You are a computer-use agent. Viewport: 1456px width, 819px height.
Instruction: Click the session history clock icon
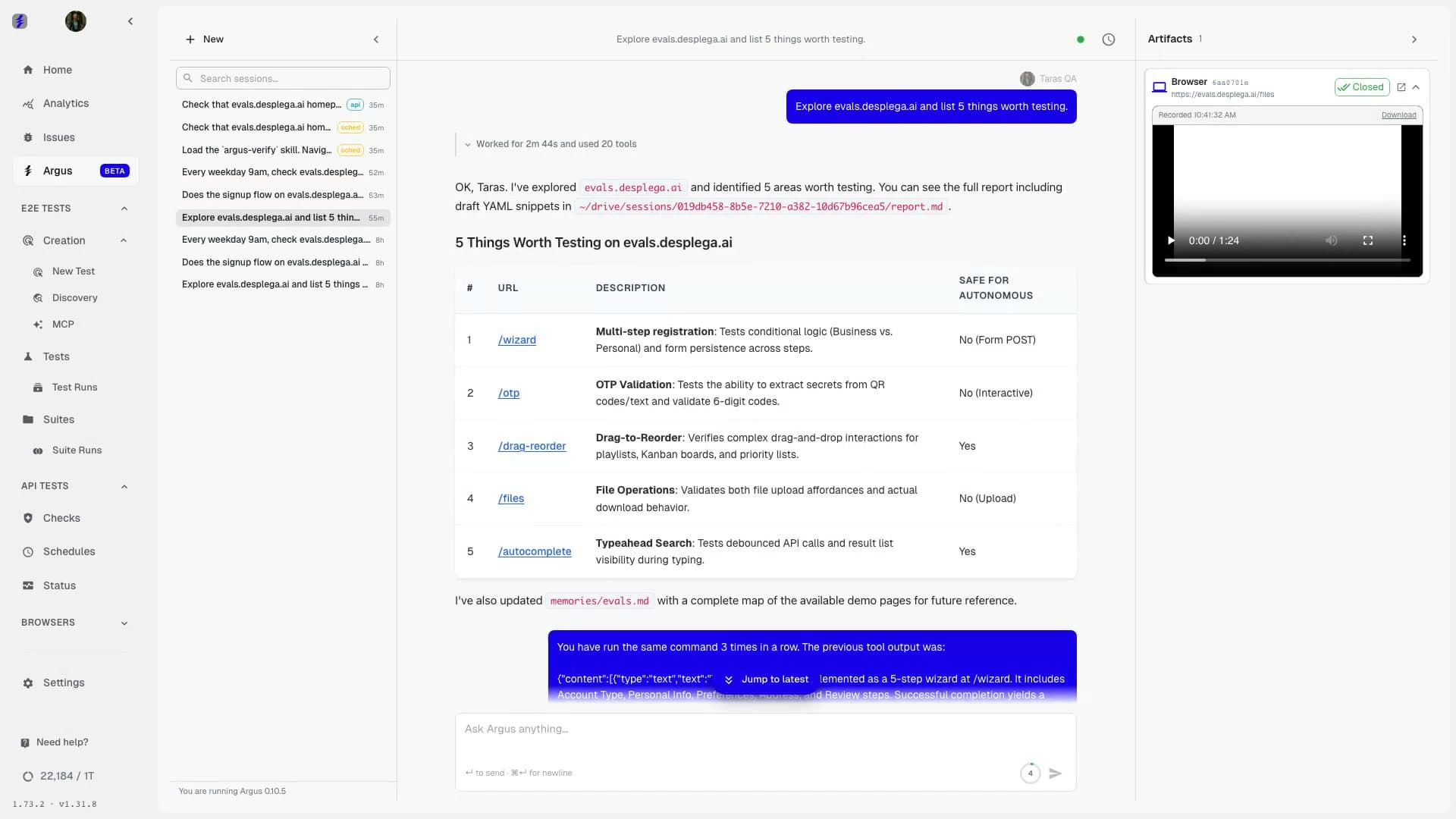click(x=1108, y=39)
